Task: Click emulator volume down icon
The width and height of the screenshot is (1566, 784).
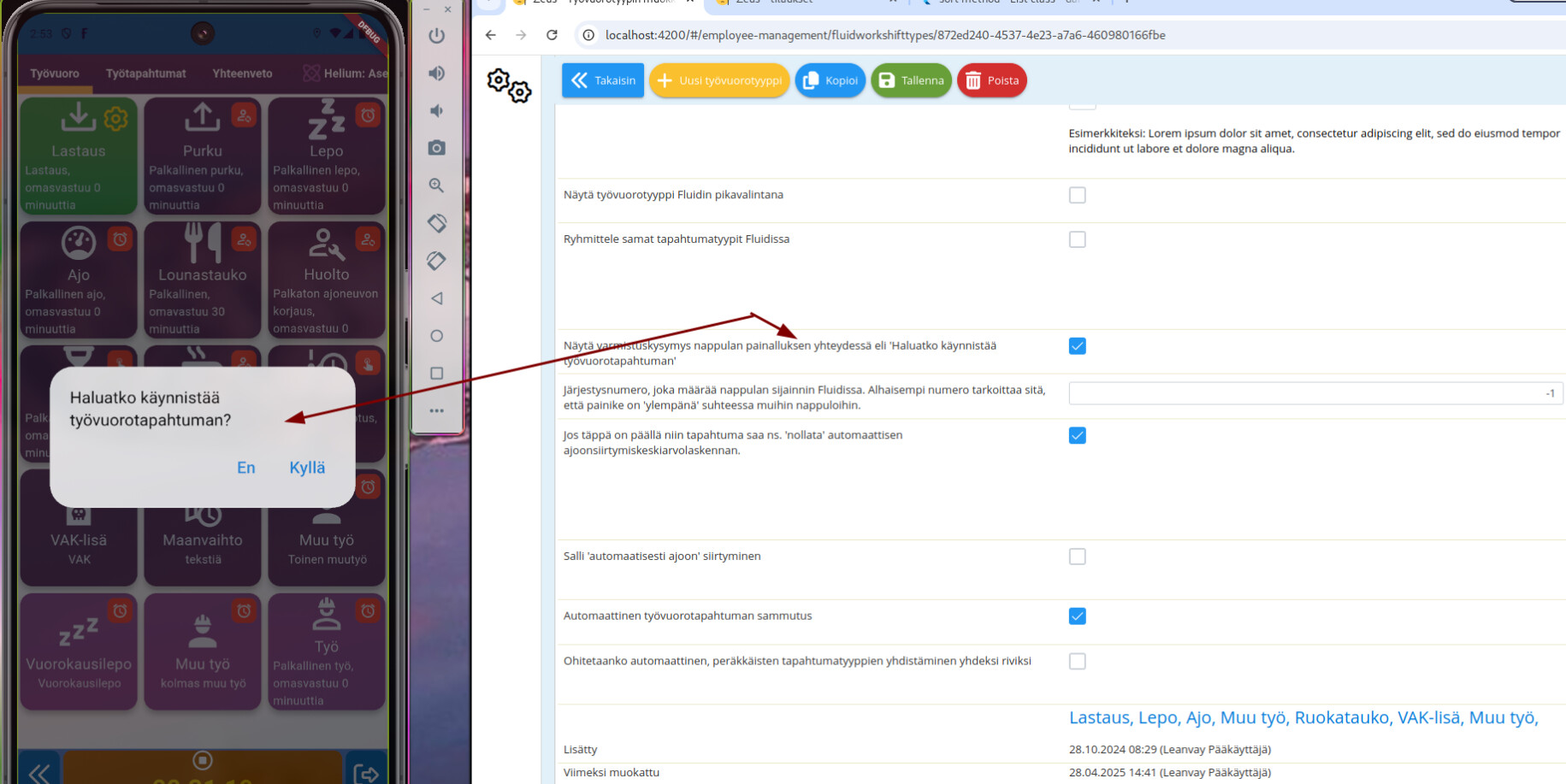Action: (x=436, y=111)
